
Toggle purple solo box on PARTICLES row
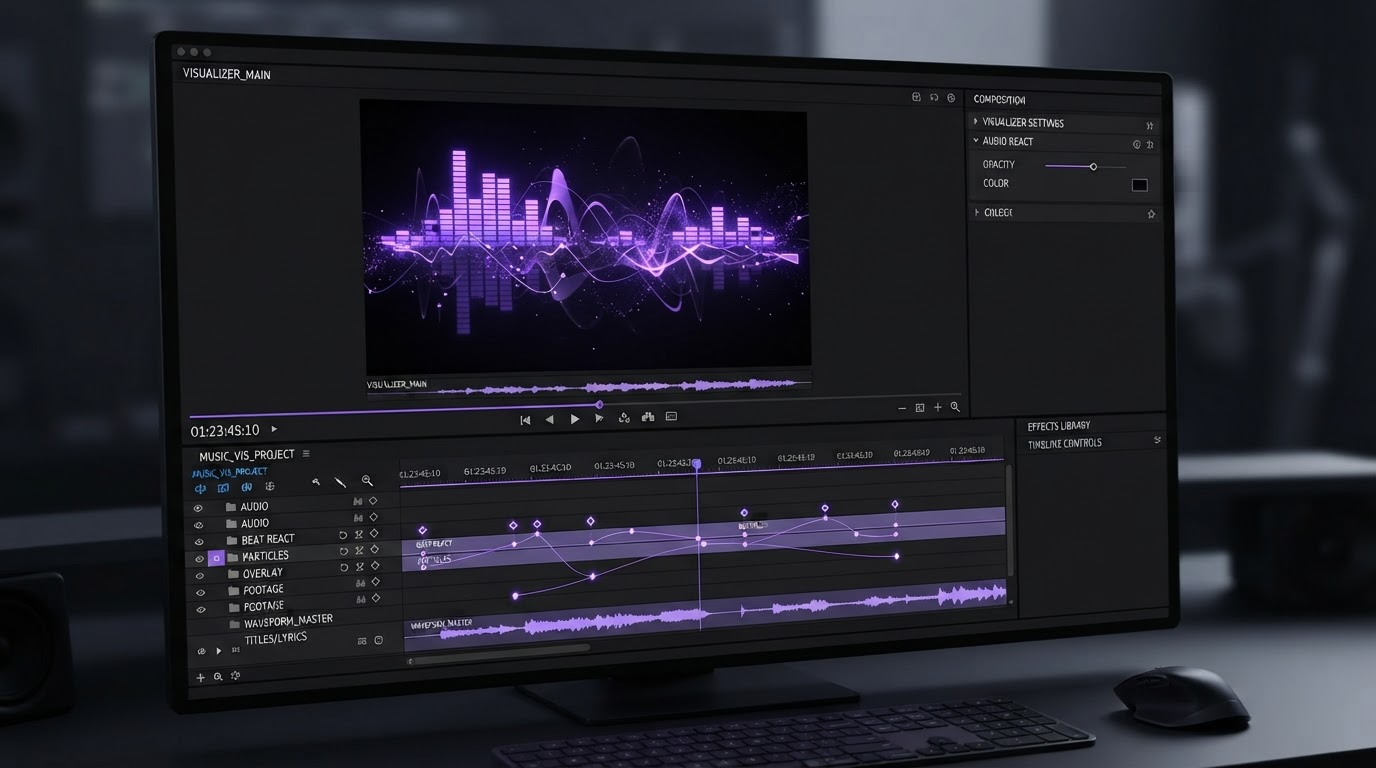point(216,558)
